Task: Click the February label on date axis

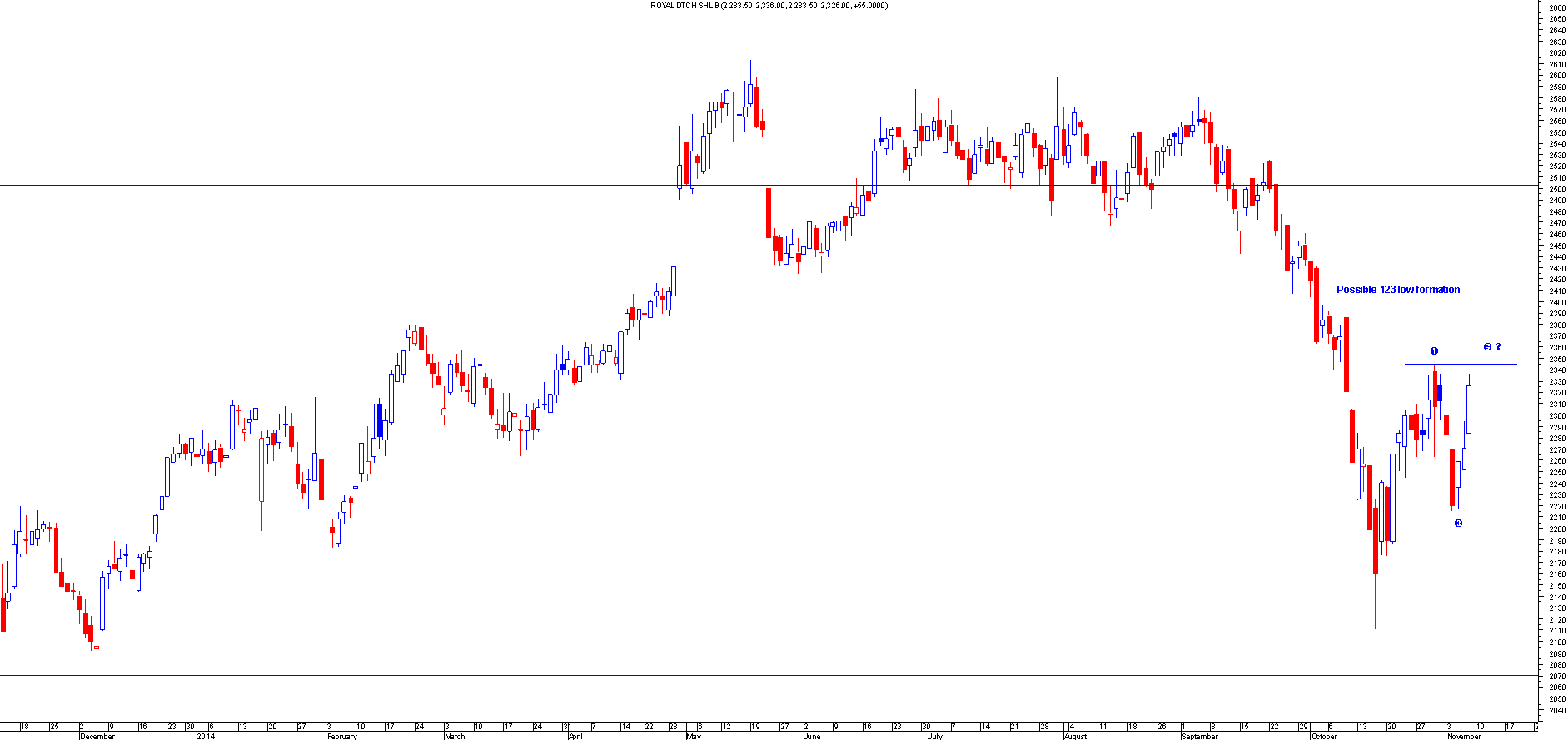Action: point(341,736)
